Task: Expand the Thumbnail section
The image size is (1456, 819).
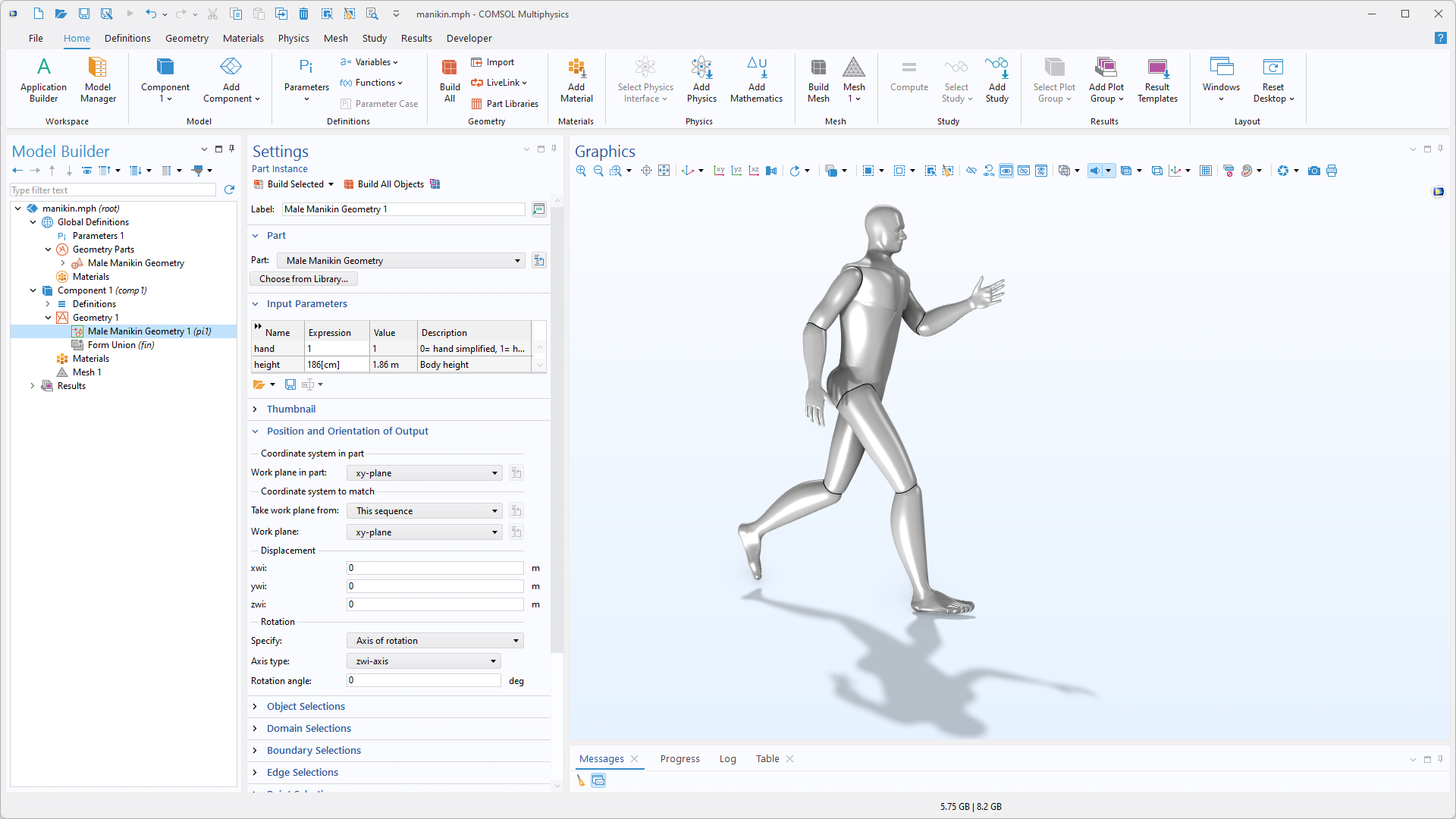Action: click(x=291, y=409)
